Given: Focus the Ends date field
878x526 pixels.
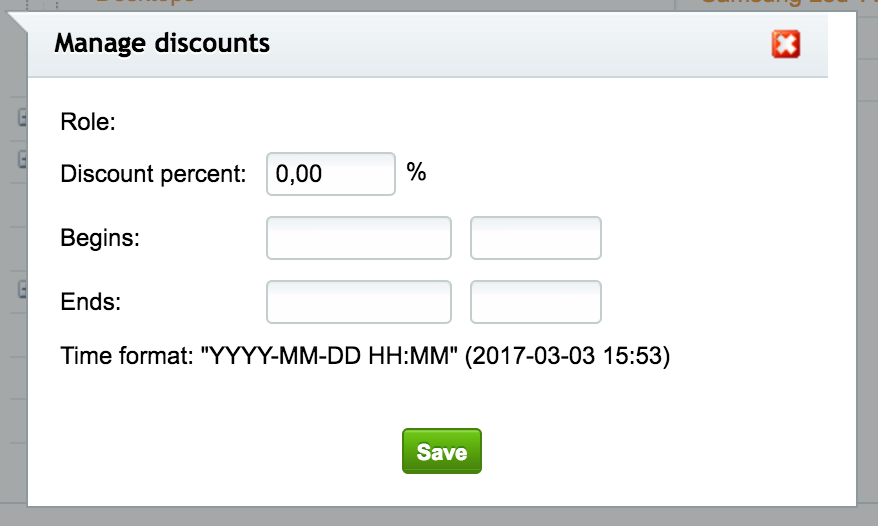Looking at the screenshot, I should [359, 302].
